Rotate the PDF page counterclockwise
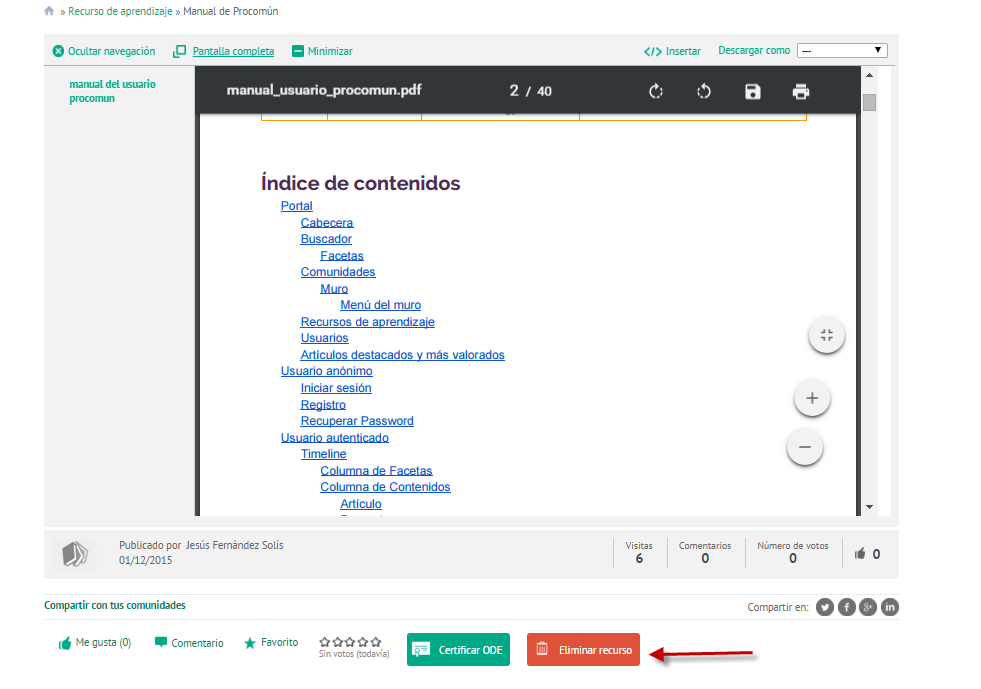Viewport: 981px width, 689px height. (704, 91)
